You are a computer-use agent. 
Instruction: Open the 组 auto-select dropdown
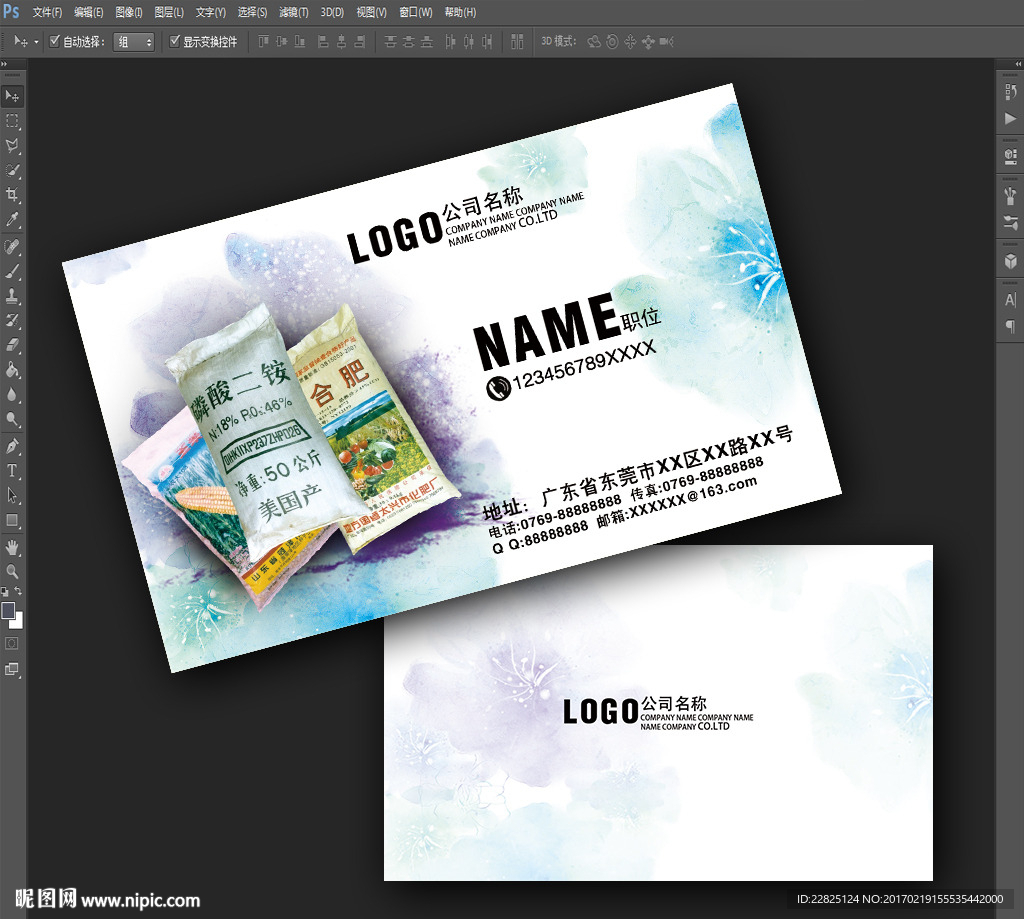[134, 42]
